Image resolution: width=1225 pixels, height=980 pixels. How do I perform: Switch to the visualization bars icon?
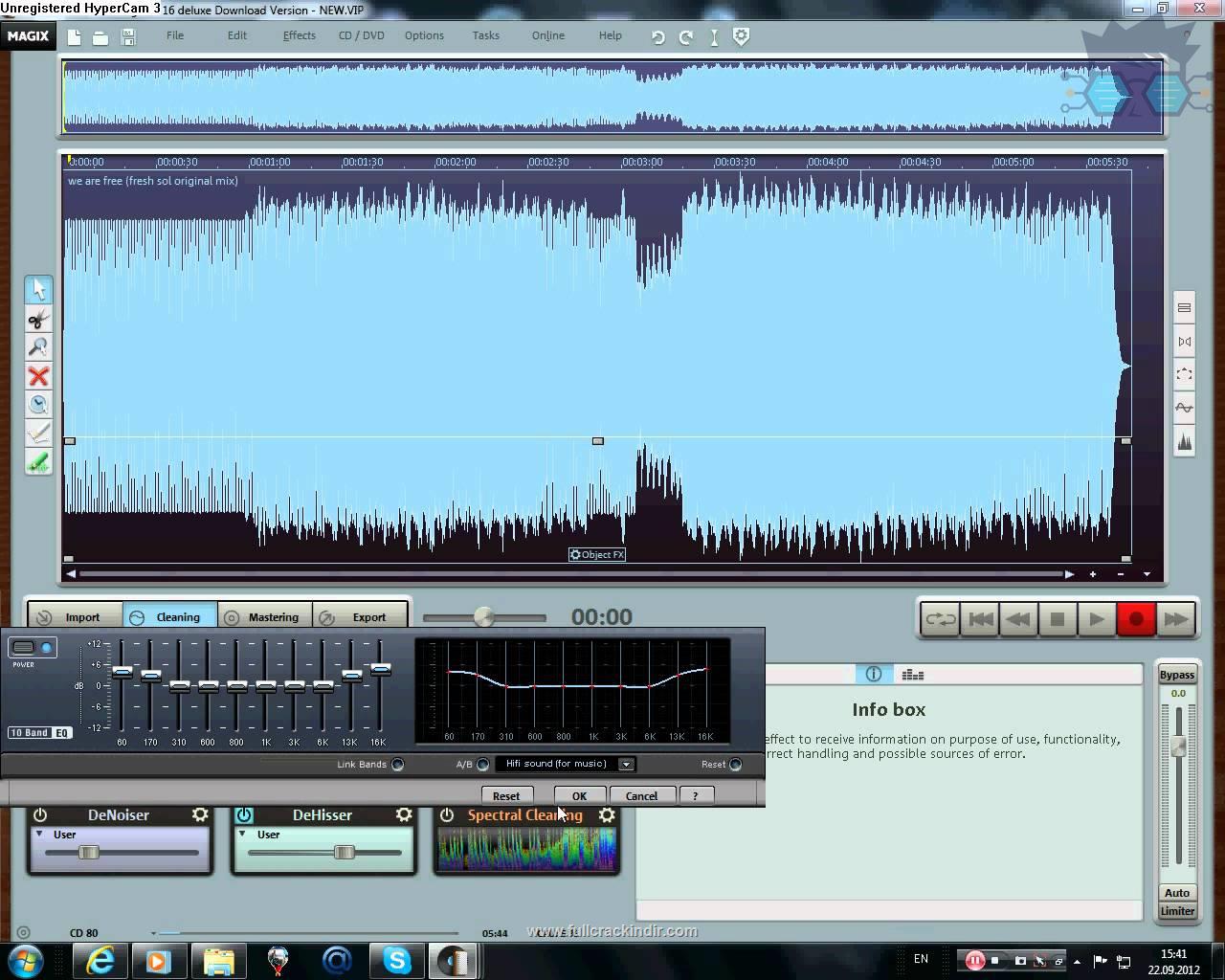[x=913, y=674]
